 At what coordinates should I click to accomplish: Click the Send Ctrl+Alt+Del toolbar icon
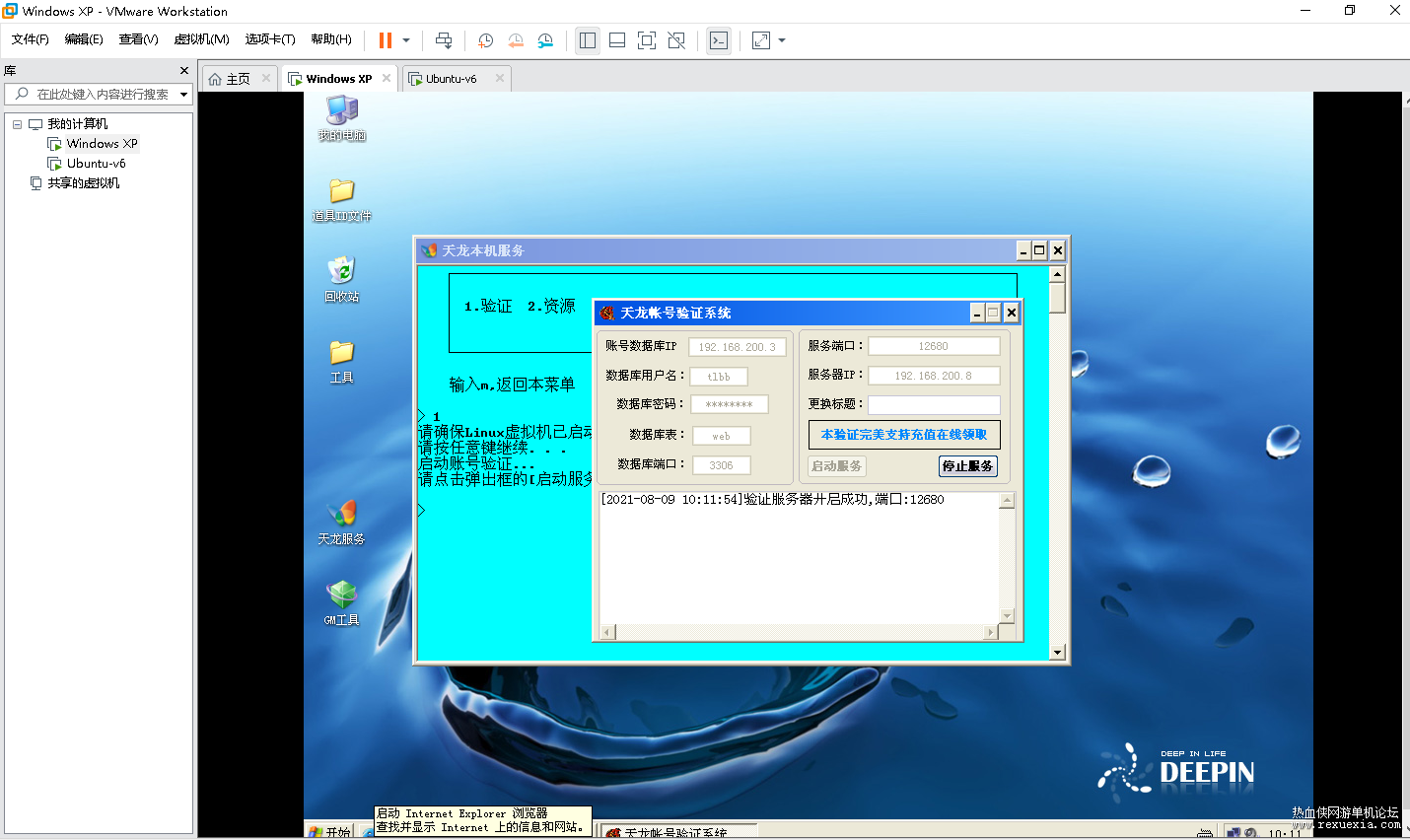[444, 40]
